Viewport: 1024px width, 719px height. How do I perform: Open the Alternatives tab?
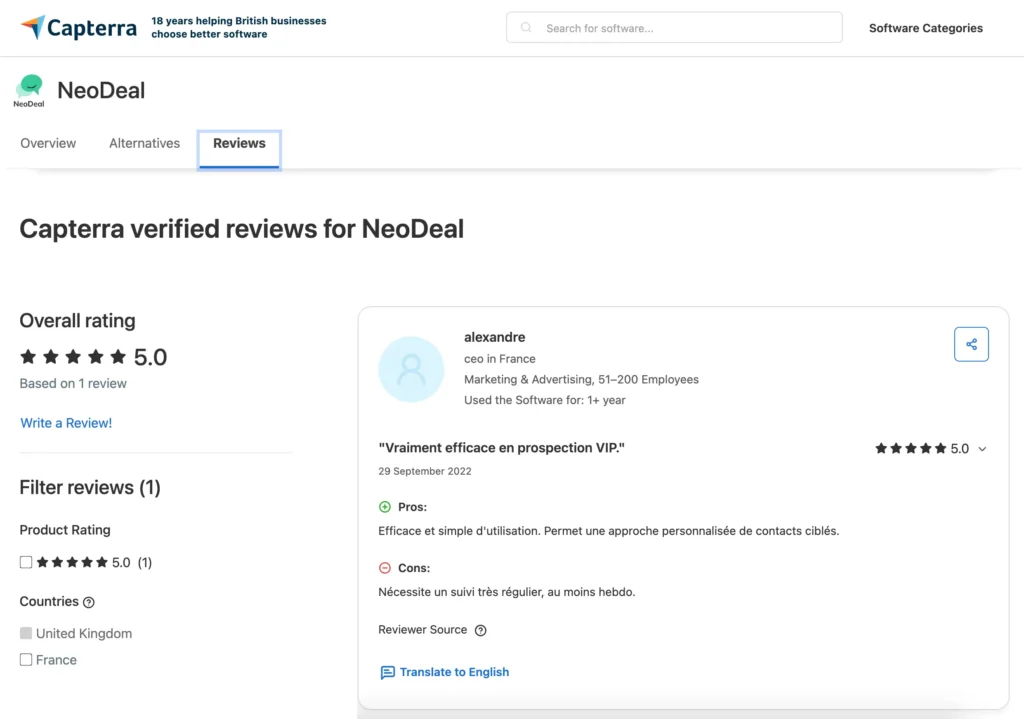[x=144, y=143]
